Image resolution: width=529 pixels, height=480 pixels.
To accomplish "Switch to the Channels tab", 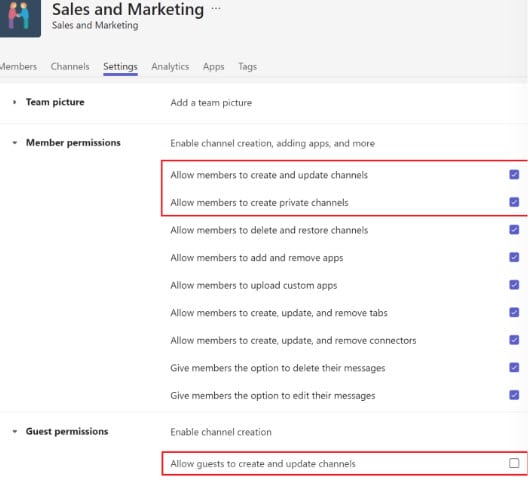I will click(x=70, y=66).
